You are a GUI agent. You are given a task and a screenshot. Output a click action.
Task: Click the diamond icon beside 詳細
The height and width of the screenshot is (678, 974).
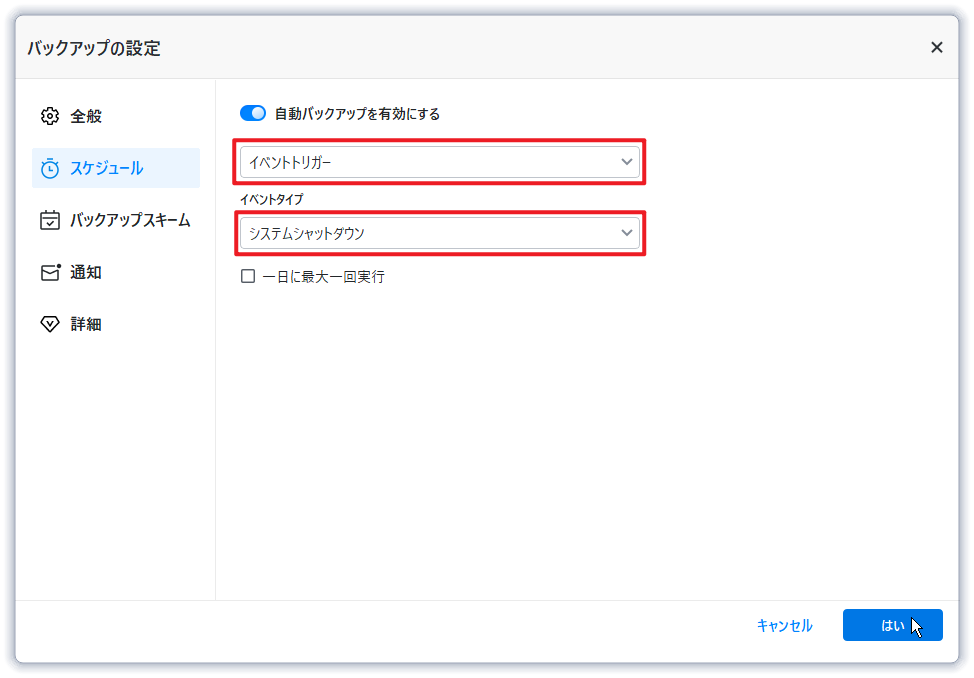click(x=50, y=324)
